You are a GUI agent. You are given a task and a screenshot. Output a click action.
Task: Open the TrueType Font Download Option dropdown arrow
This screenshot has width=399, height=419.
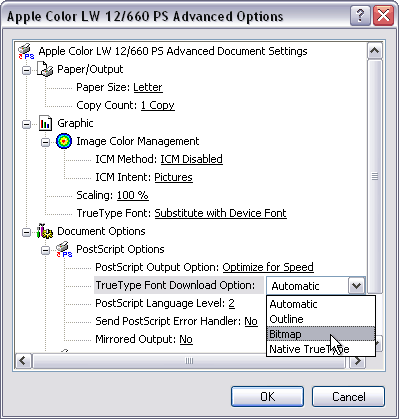356,286
